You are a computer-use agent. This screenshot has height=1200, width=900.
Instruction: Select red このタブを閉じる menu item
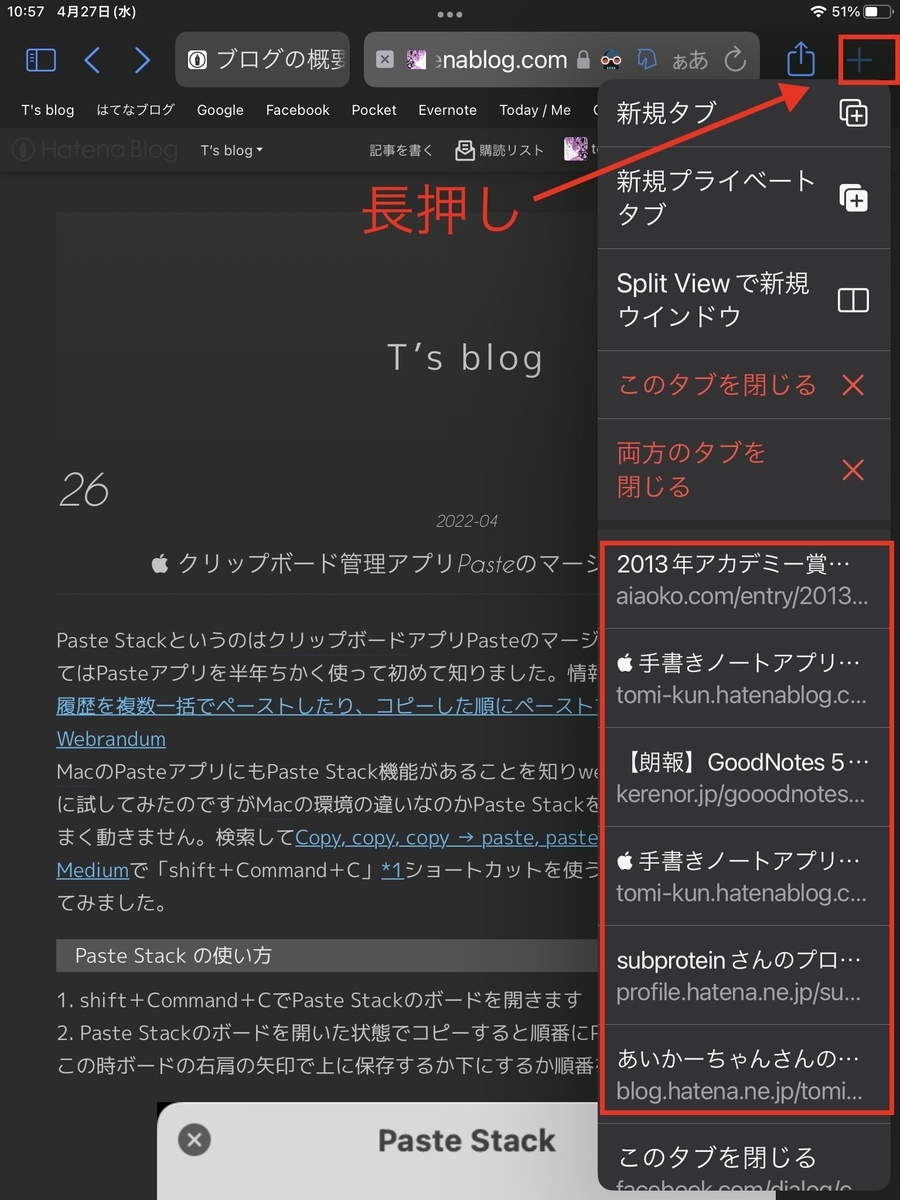[x=744, y=385]
